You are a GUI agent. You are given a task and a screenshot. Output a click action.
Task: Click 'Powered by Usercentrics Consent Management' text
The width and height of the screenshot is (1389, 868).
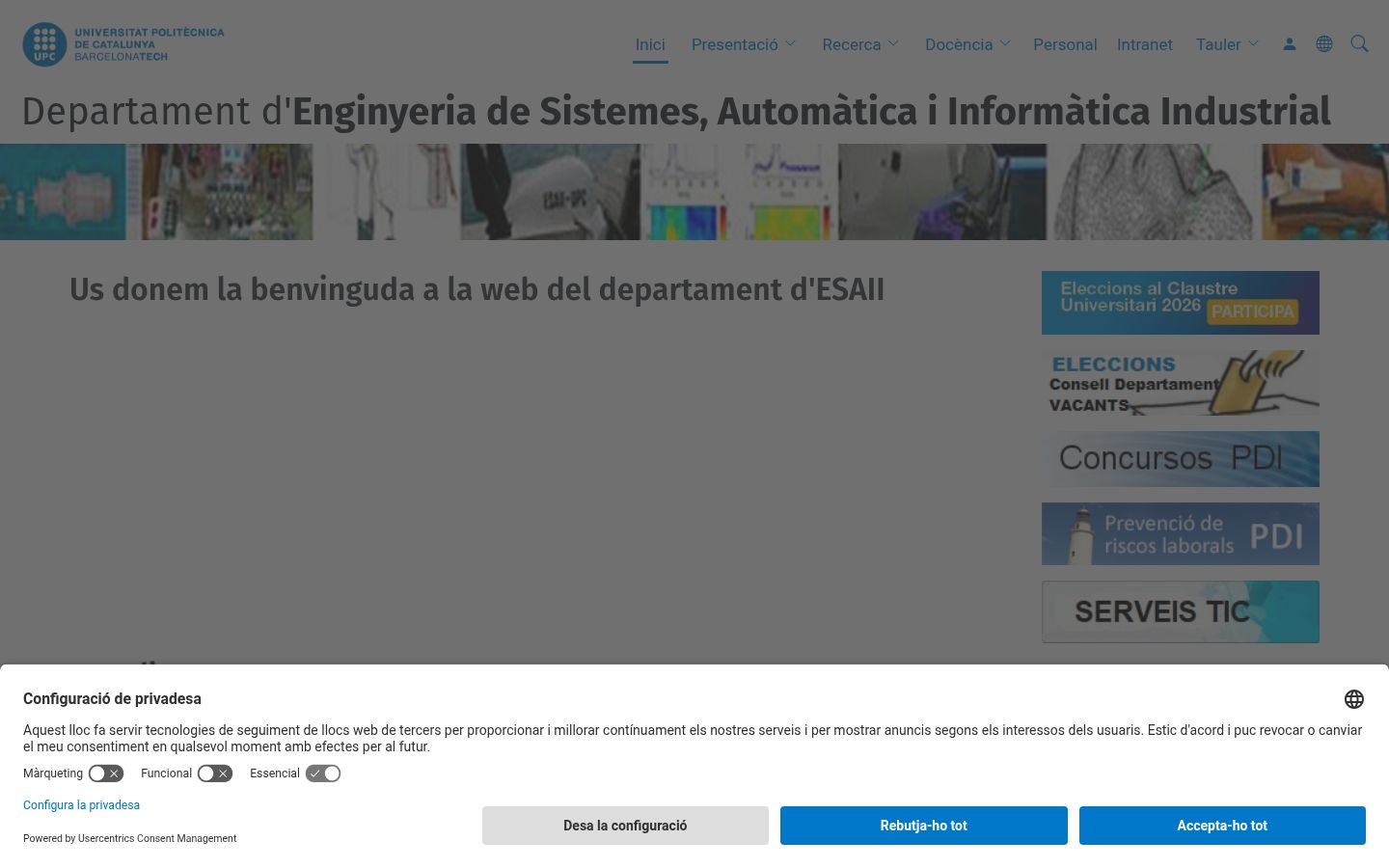[x=130, y=839]
